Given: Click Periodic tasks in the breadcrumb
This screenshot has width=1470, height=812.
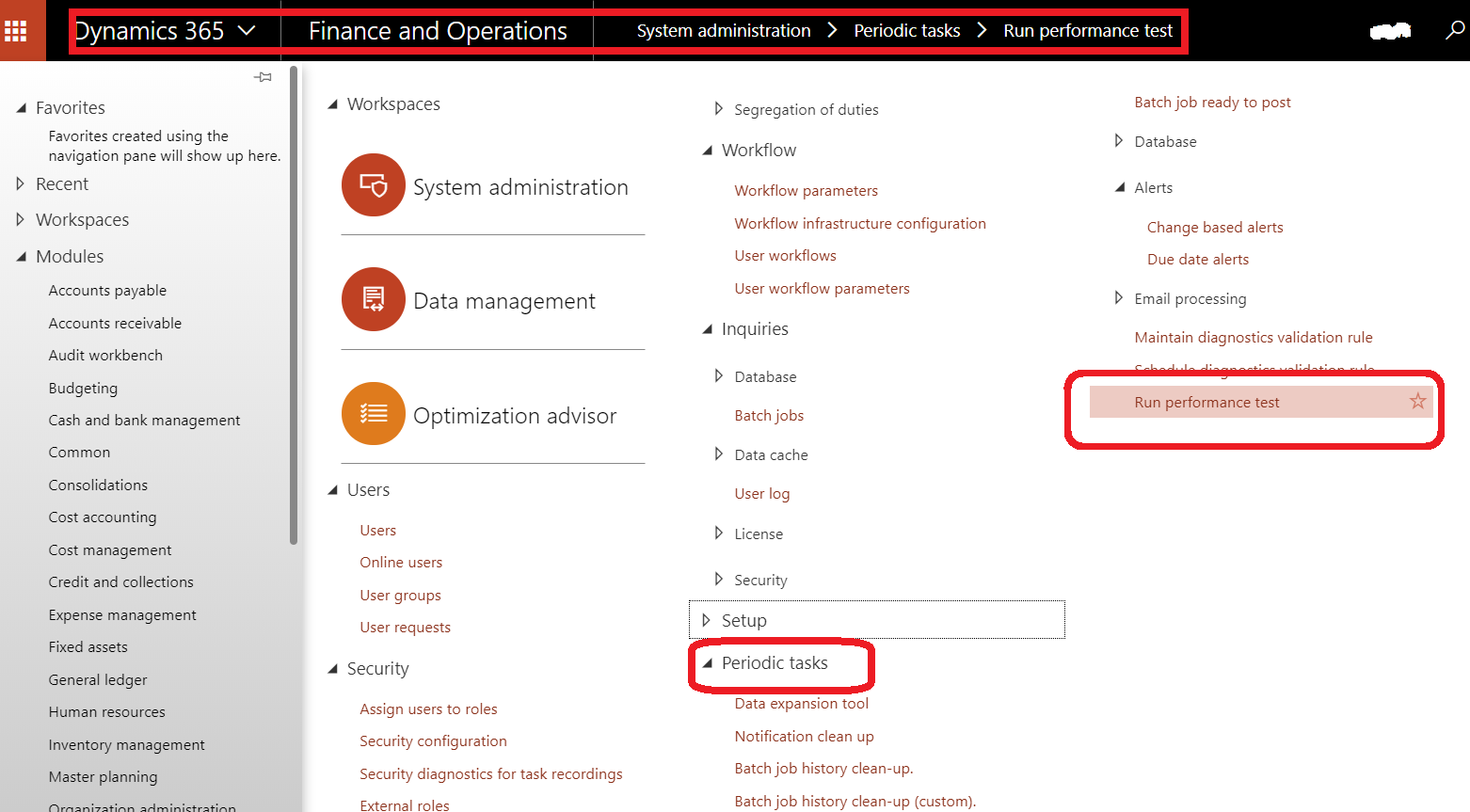Looking at the screenshot, I should point(905,30).
